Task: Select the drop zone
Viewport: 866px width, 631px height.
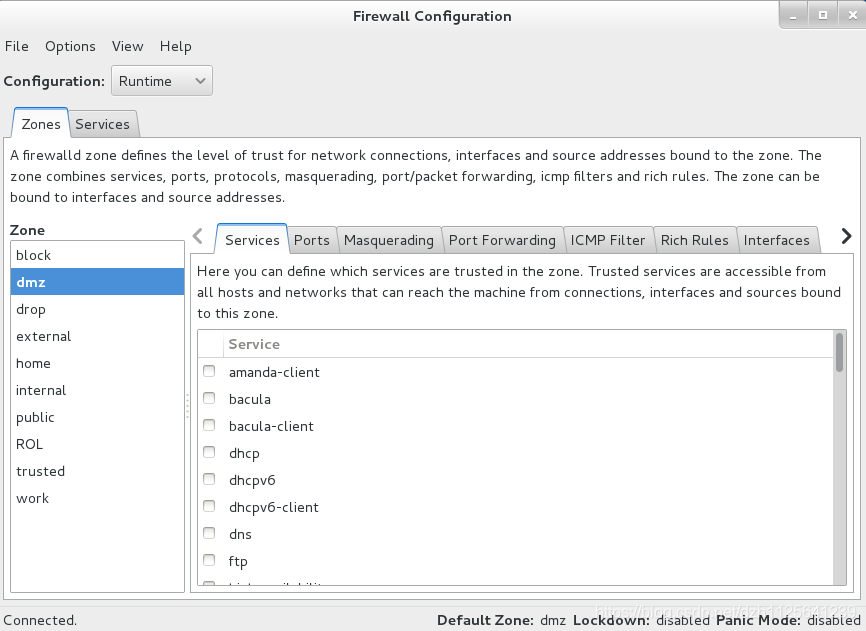Action: pyautogui.click(x=97, y=309)
